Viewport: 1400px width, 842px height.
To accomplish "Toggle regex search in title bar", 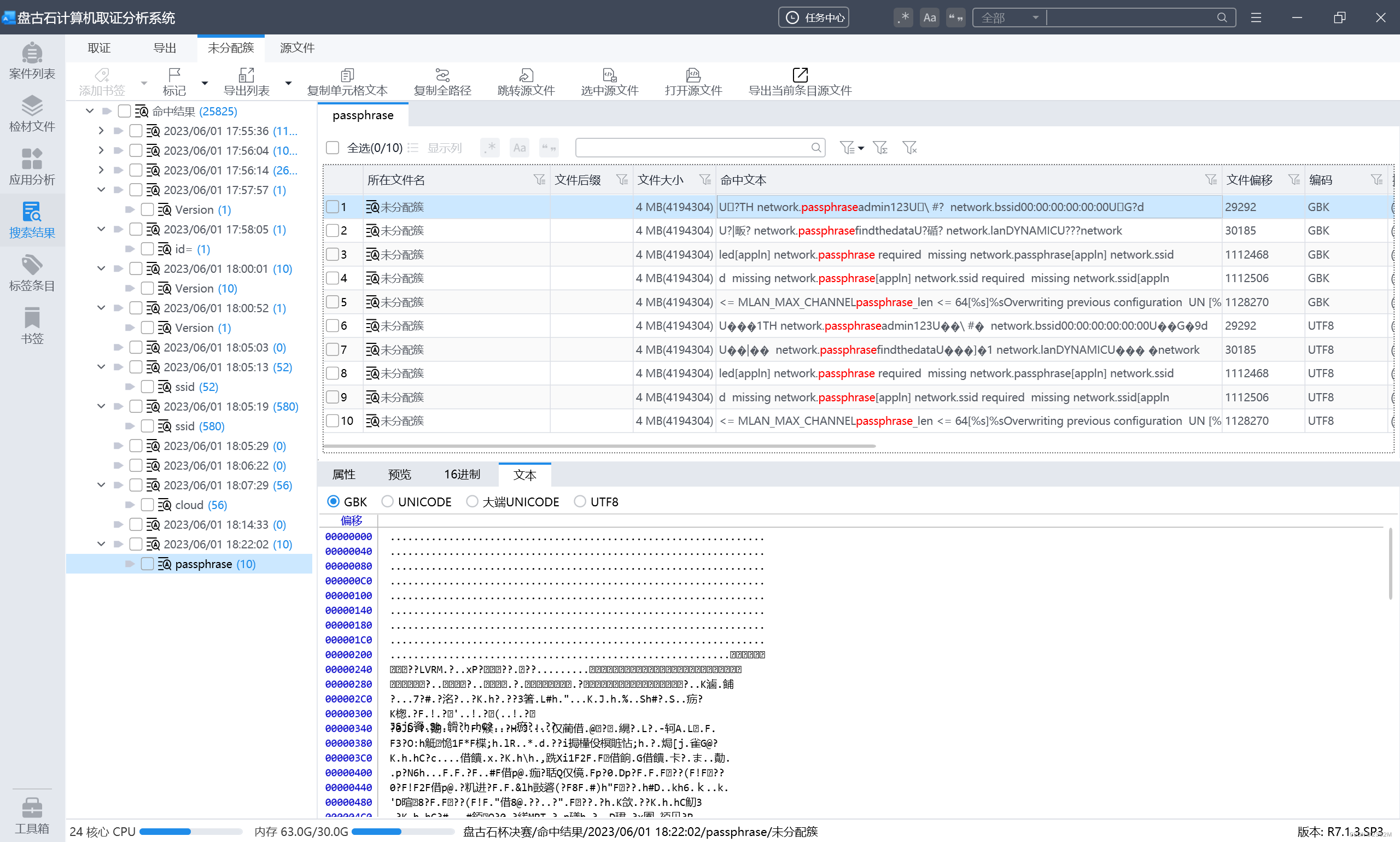I will click(x=903, y=17).
